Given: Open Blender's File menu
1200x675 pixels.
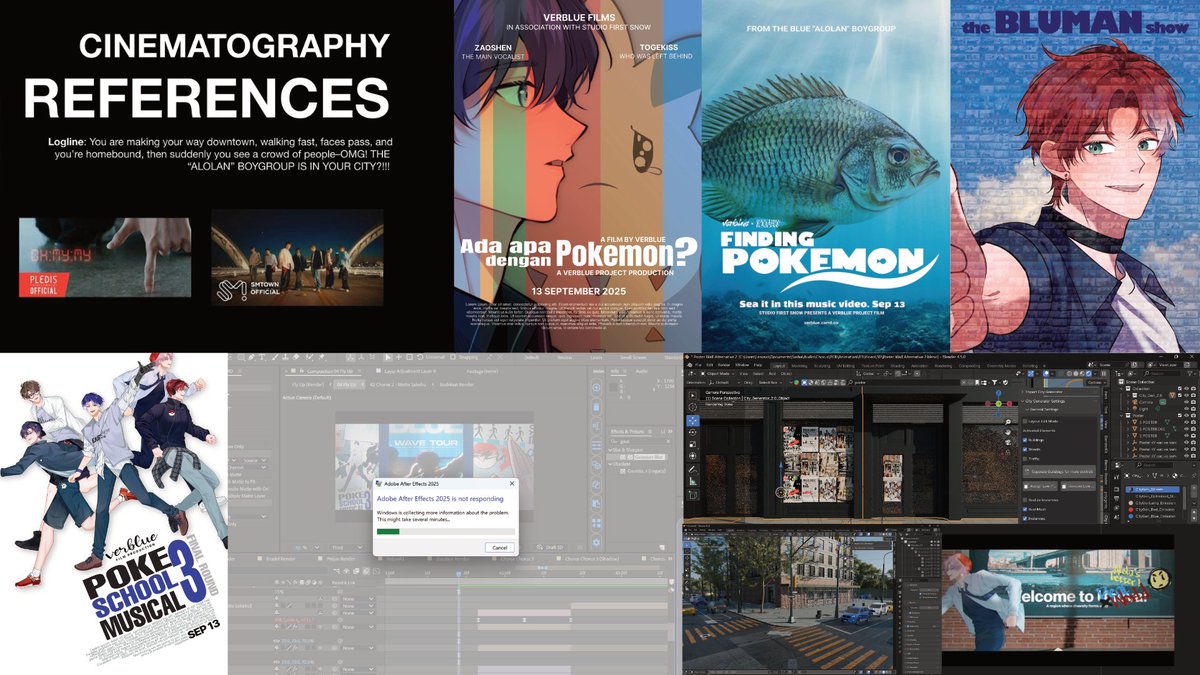Looking at the screenshot, I should pos(698,365).
